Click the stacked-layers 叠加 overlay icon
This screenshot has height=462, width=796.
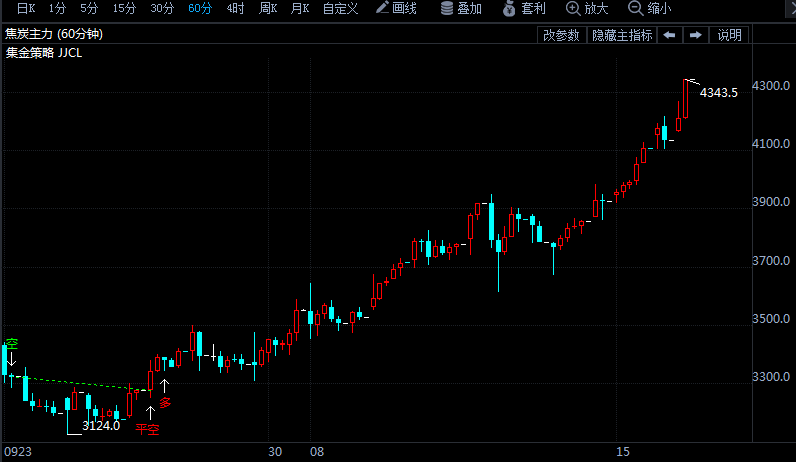coord(447,8)
